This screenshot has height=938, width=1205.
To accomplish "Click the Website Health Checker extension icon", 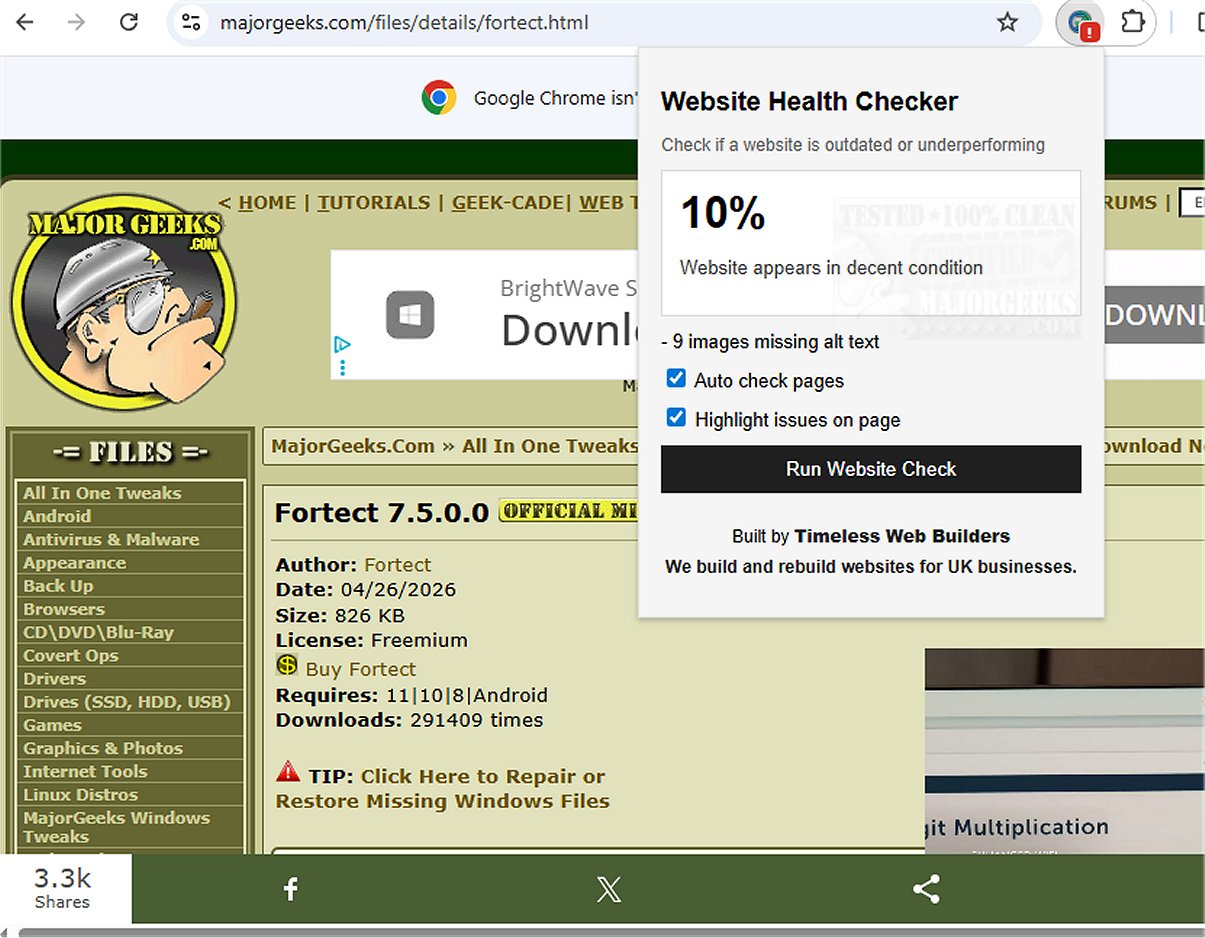I will coord(1081,22).
